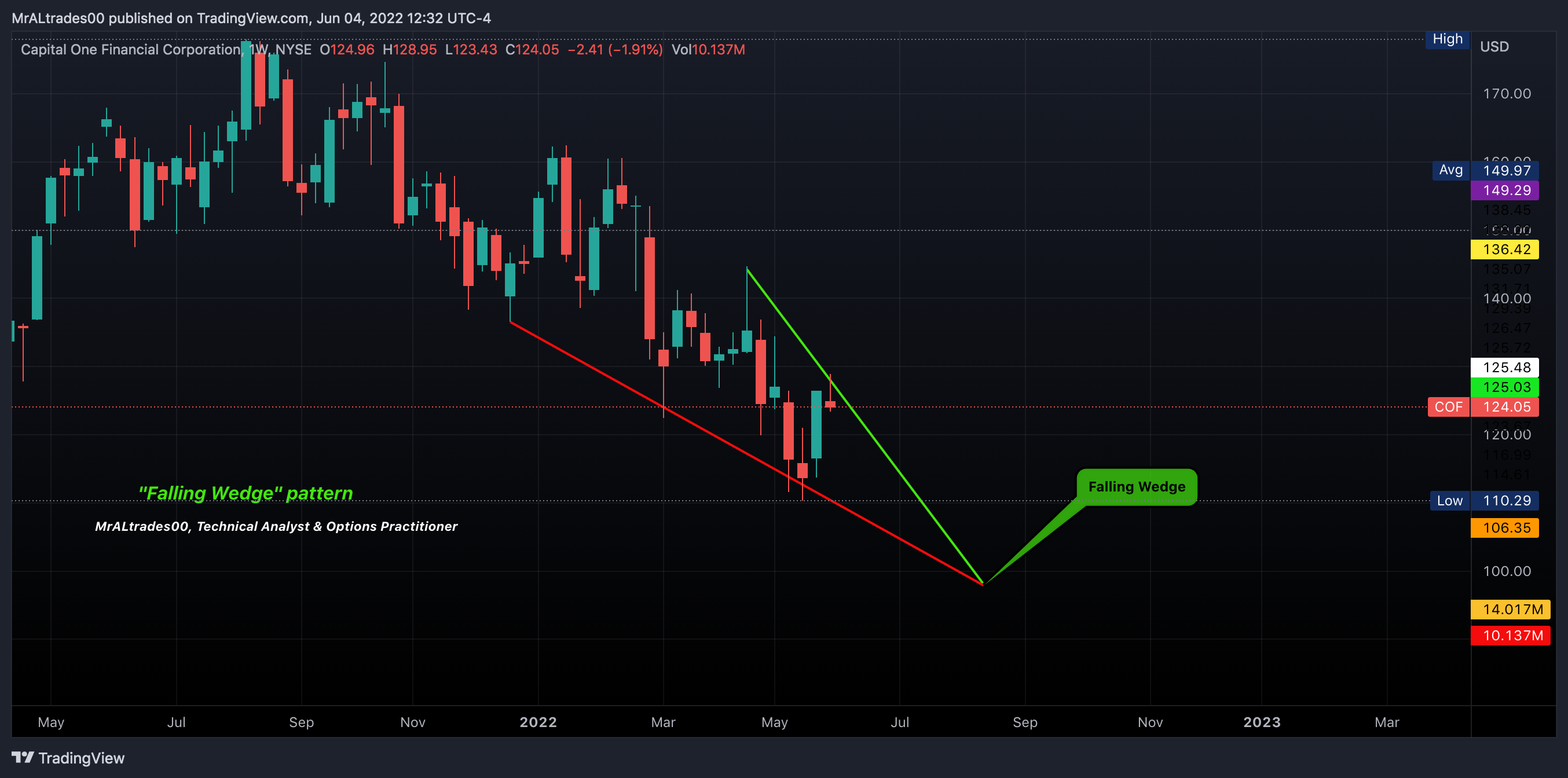This screenshot has width=1568, height=778.
Task: Select the red lower wedge trendline
Action: [x=746, y=453]
